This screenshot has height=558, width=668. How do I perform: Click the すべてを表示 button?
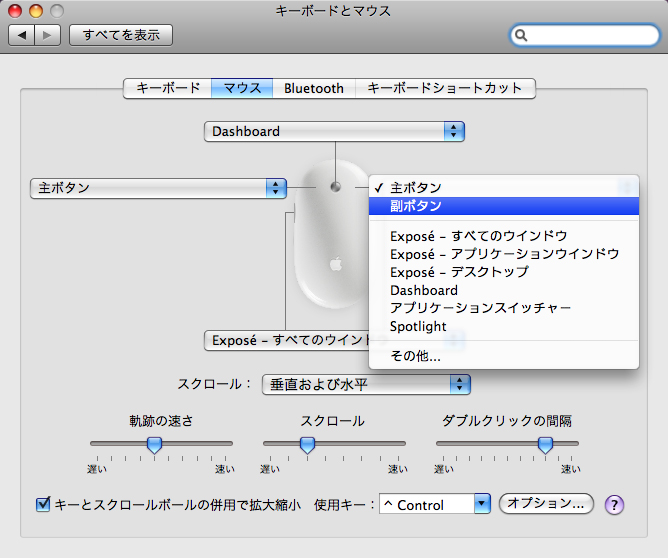(x=121, y=35)
